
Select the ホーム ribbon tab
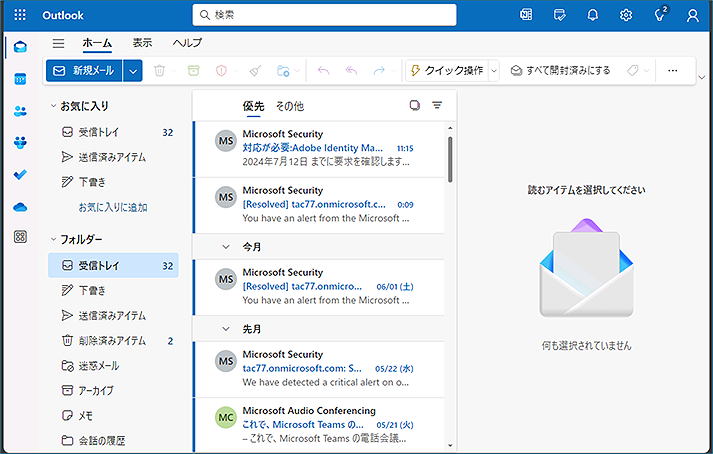point(97,43)
